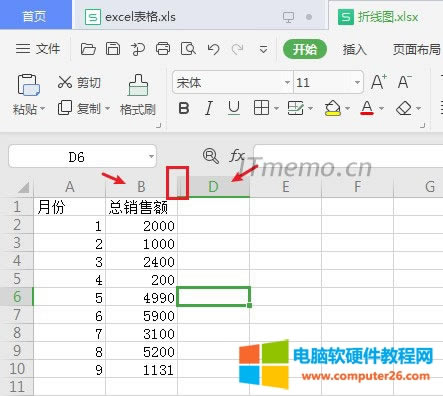Undo the last action
This screenshot has width=443, height=396.
pos(213,50)
